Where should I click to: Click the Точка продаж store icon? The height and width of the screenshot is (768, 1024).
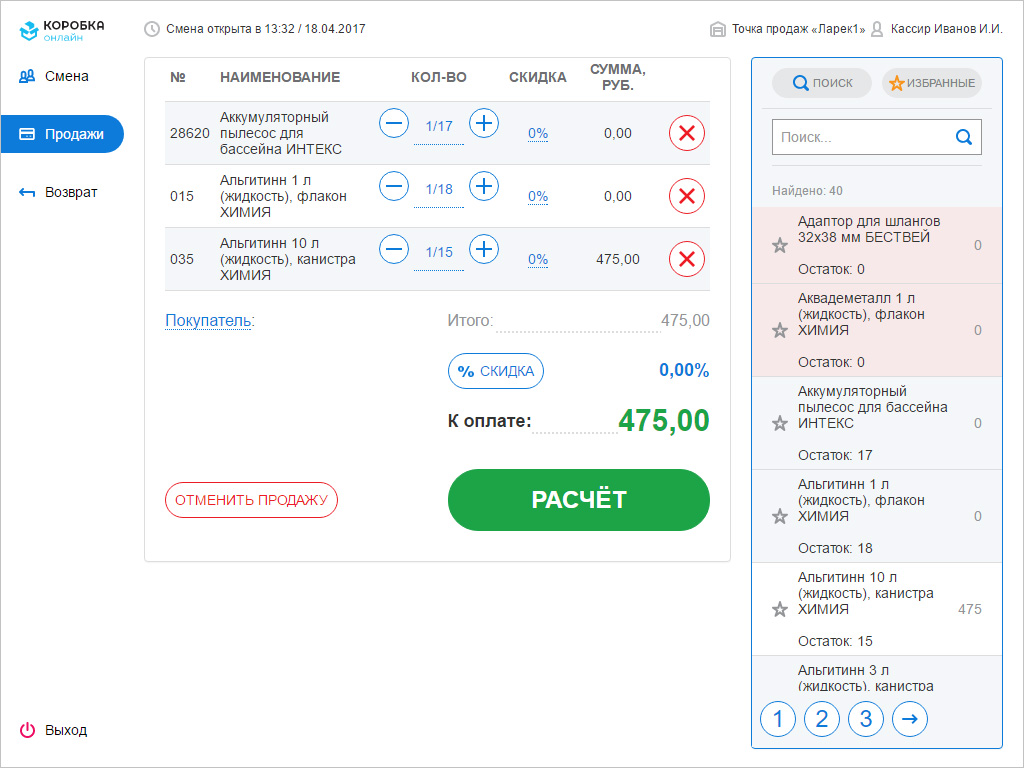[x=717, y=29]
